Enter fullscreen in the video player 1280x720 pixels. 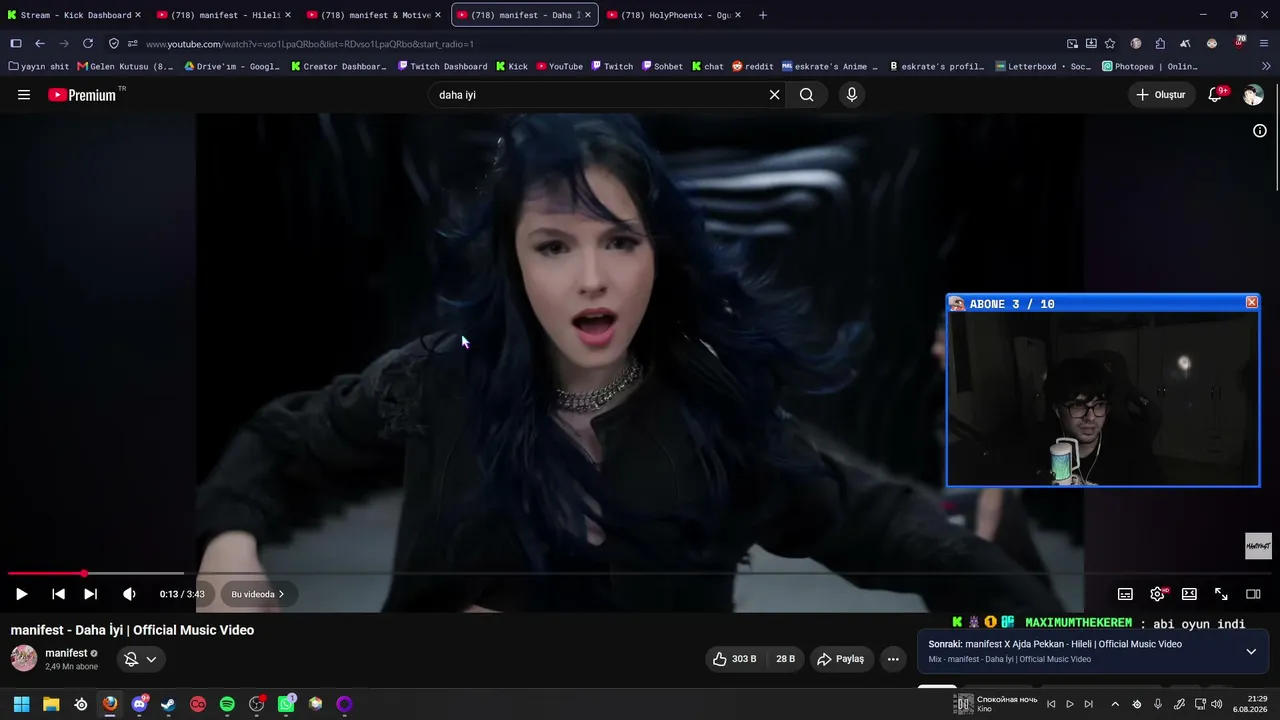click(1221, 594)
